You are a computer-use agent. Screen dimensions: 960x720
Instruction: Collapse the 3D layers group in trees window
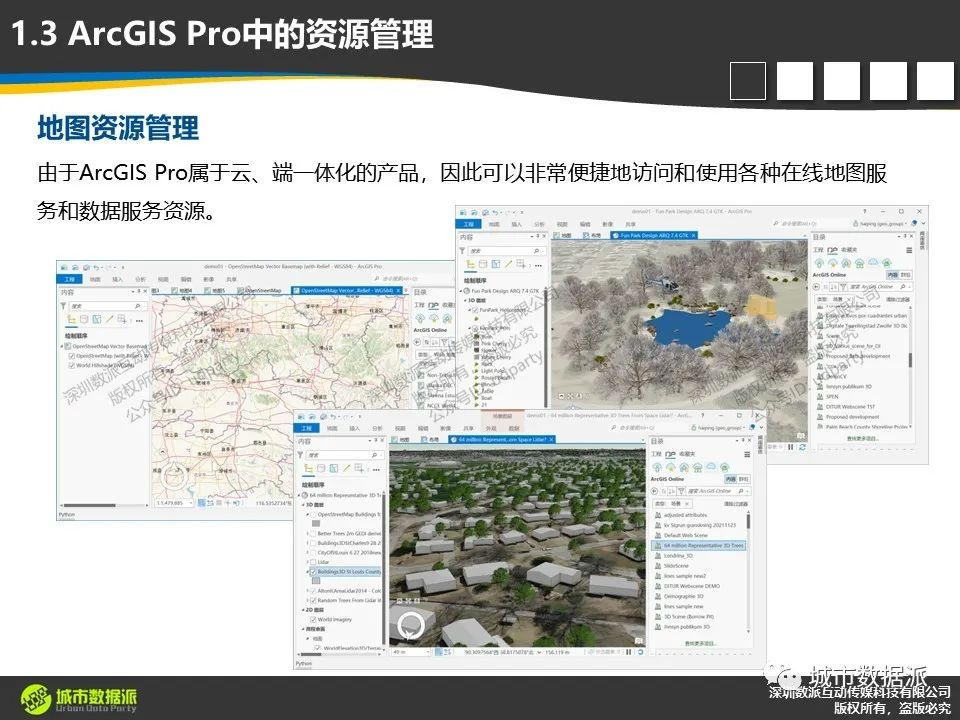click(302, 505)
